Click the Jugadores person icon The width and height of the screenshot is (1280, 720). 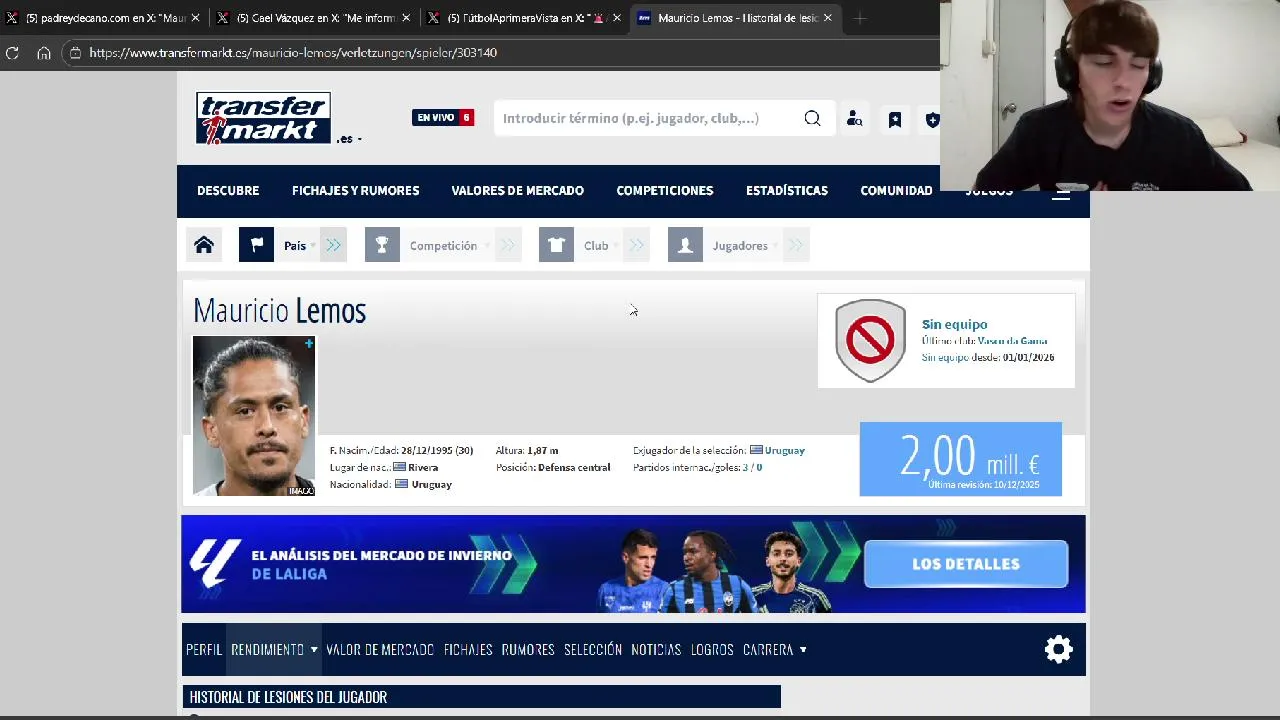point(685,245)
